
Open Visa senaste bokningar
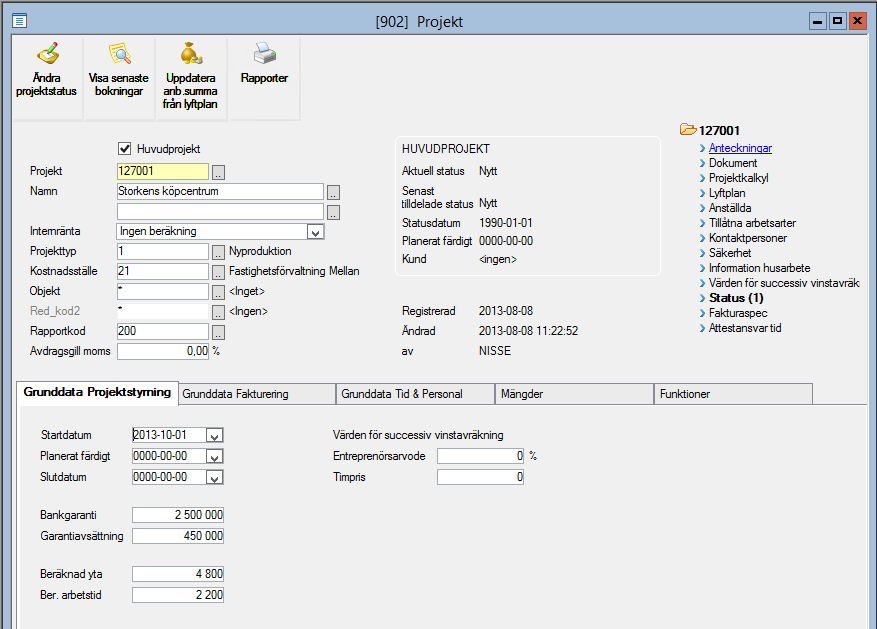click(119, 78)
